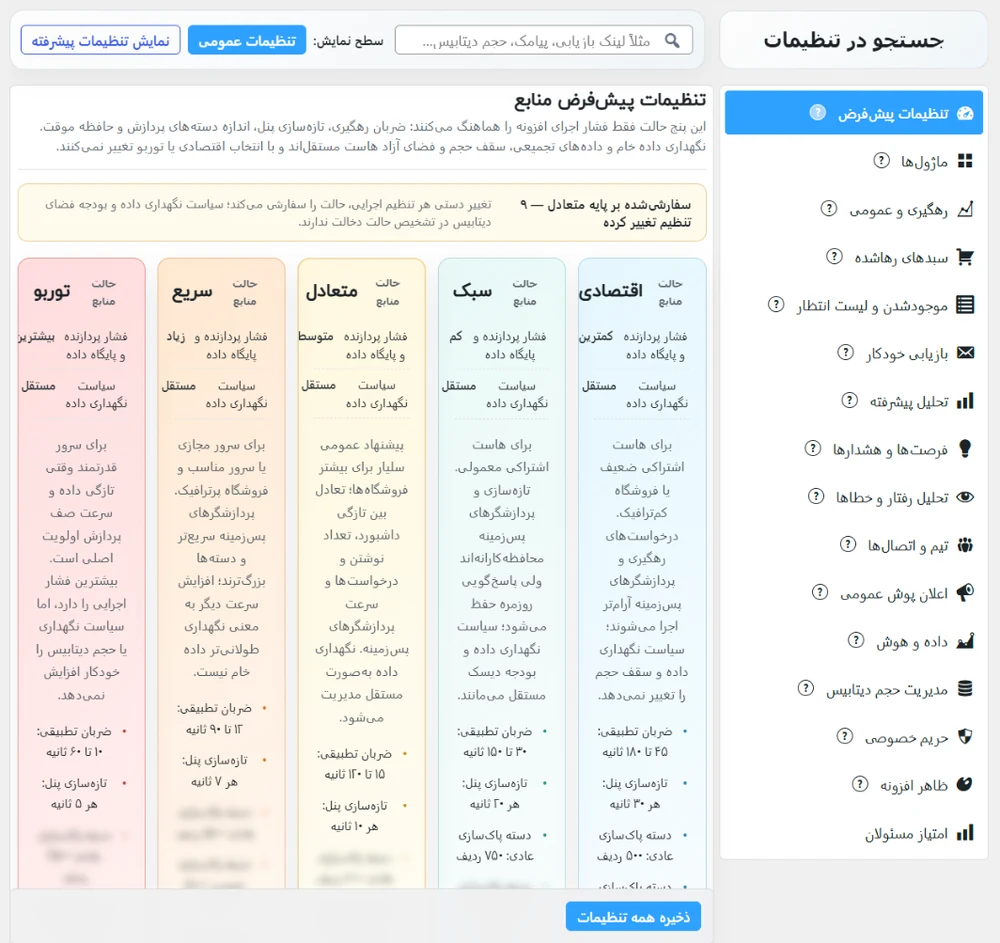This screenshot has height=943, width=1000.
Task: Click عادی: ۷۵۰ ردیف in سبک card
Action: (495, 856)
